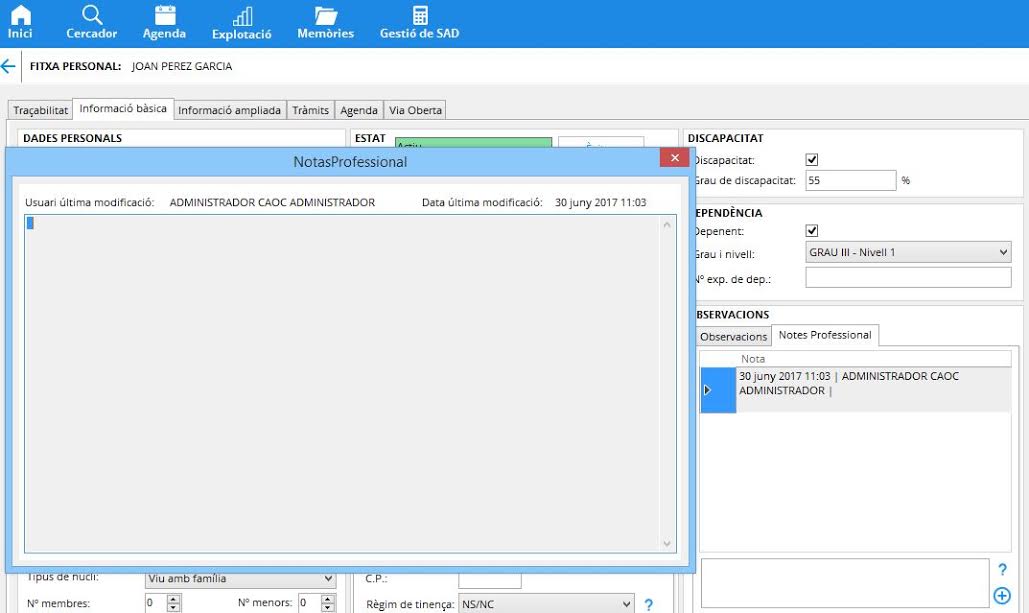Click help question mark near notes box

pyautogui.click(x=1002, y=570)
